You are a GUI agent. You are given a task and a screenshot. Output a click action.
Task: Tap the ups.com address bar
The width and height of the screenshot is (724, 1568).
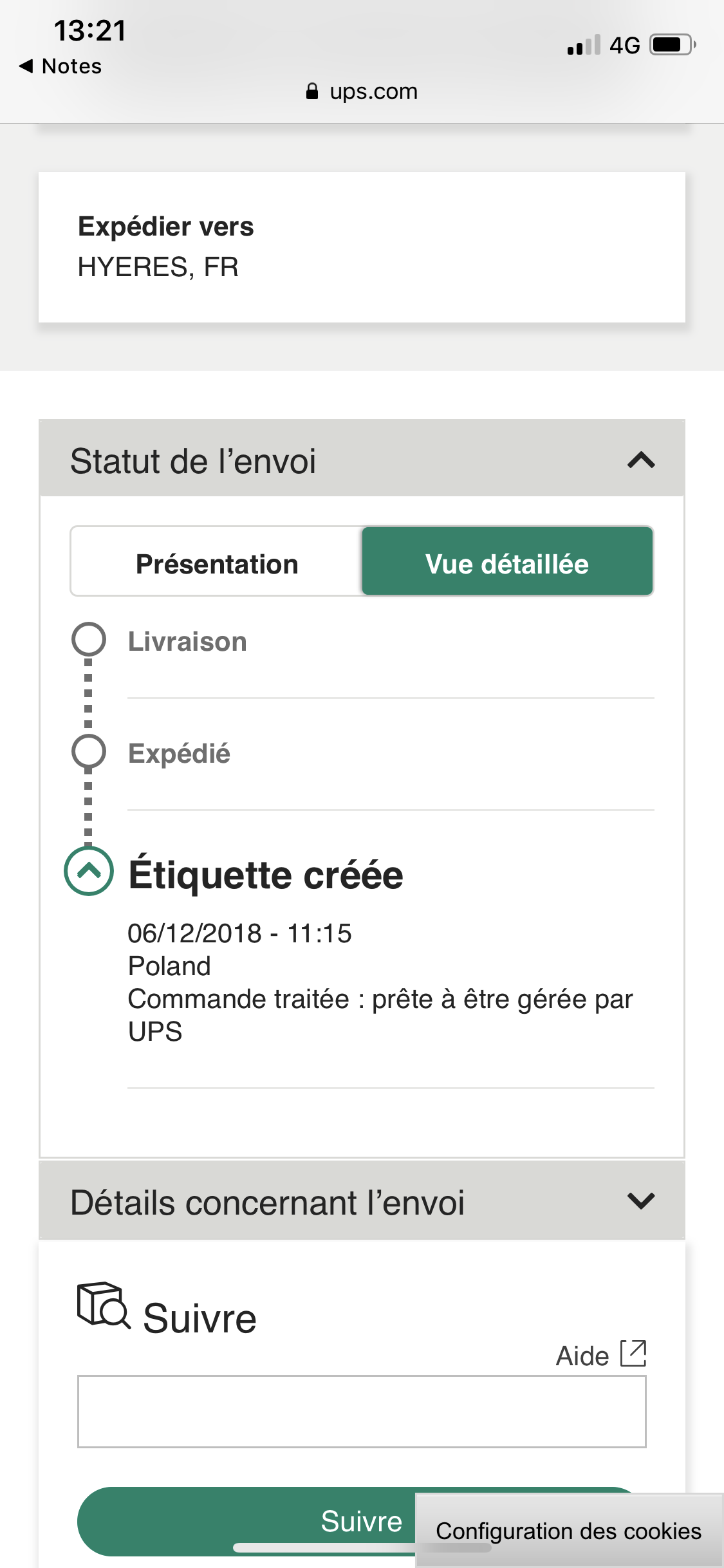click(362, 91)
